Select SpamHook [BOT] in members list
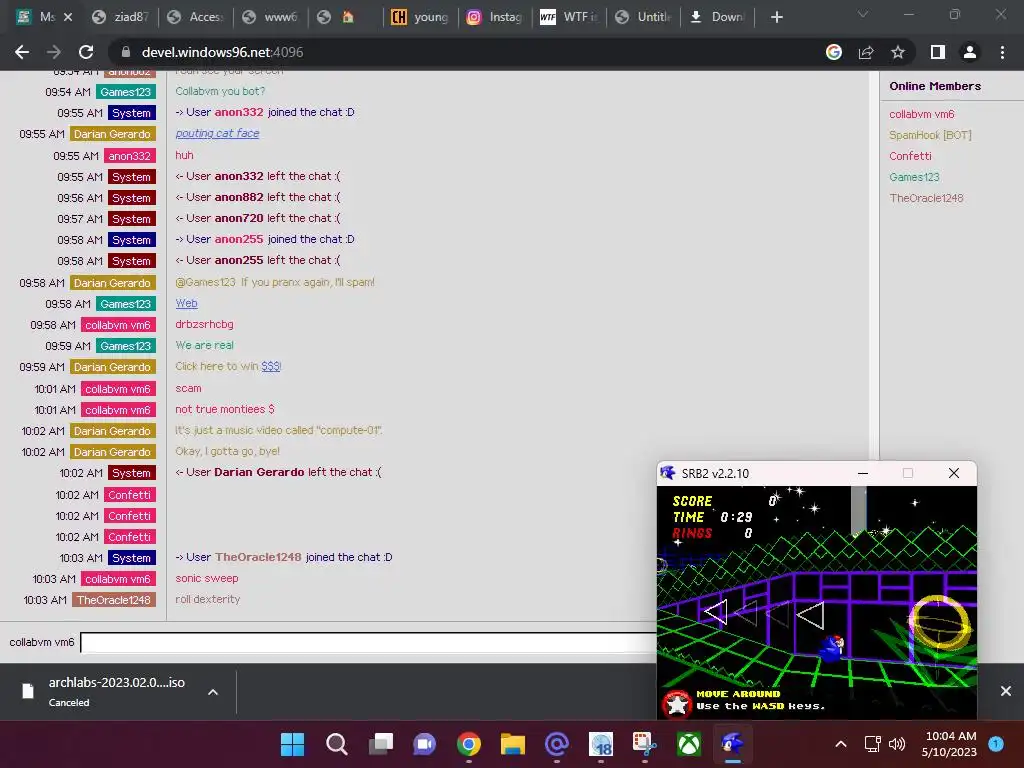This screenshot has width=1024, height=768. 930,135
